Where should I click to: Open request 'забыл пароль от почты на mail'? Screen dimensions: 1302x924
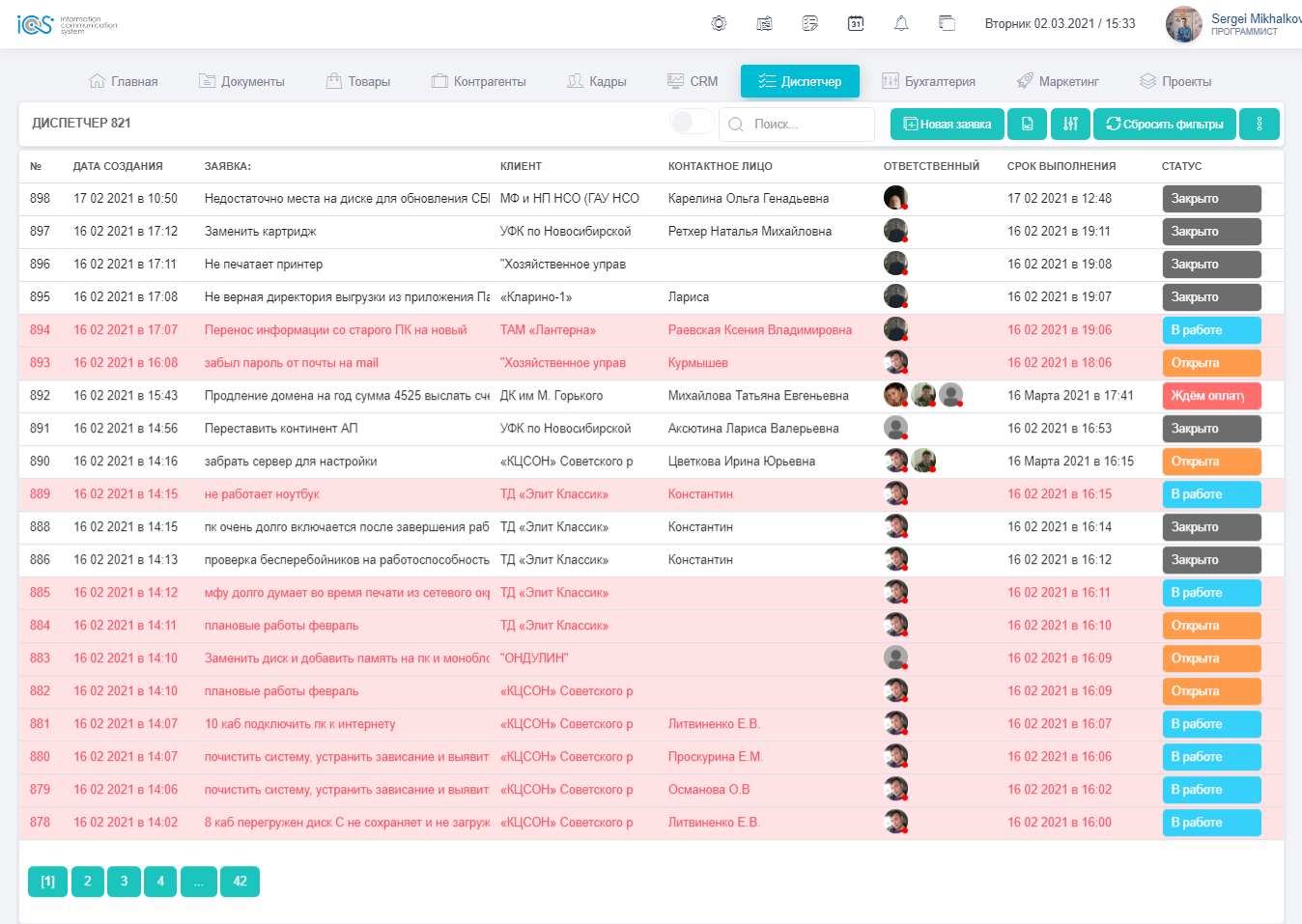pyautogui.click(x=291, y=362)
